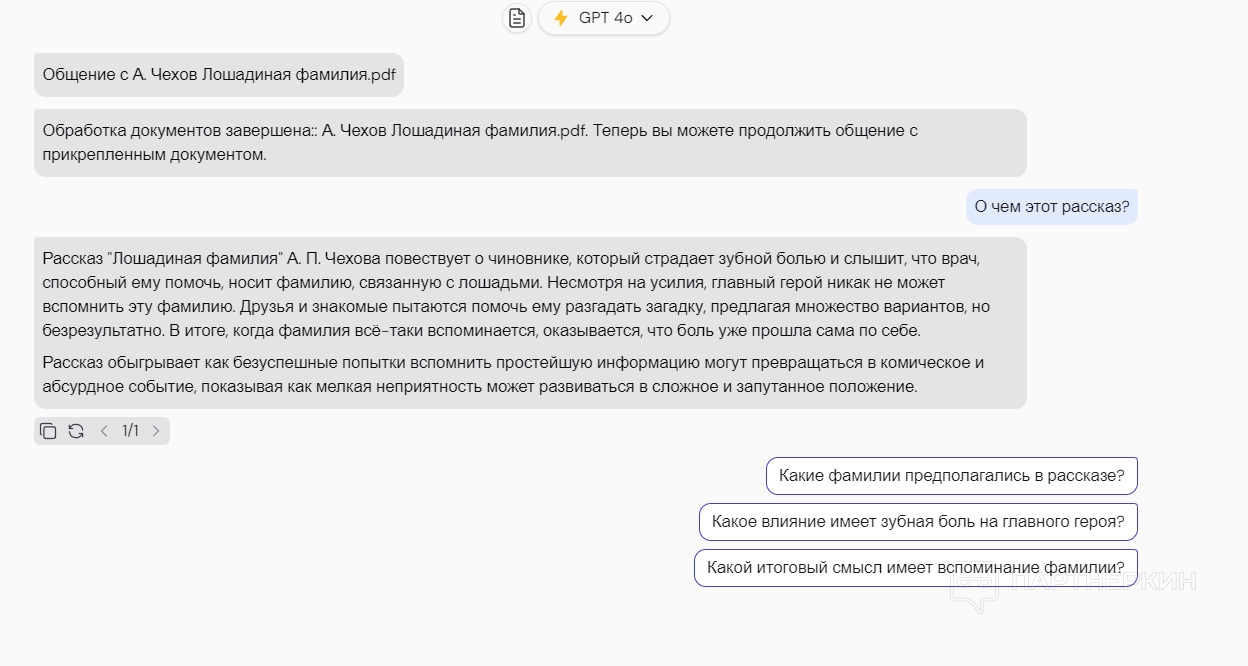Viewport: 1248px width, 666px height.
Task: Click the document icon beside the model selector
Action: (516, 18)
